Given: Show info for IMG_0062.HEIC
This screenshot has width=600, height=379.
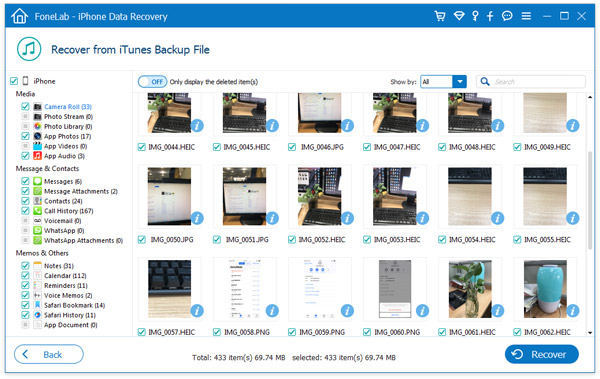Looking at the screenshot, I should (573, 310).
